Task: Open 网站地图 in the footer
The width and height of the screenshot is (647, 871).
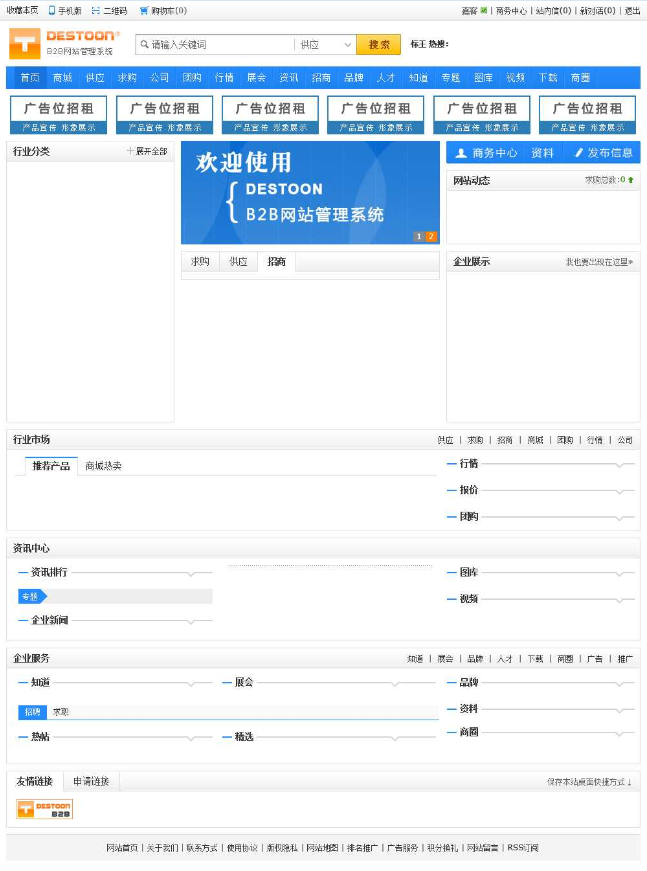Action: tap(322, 848)
